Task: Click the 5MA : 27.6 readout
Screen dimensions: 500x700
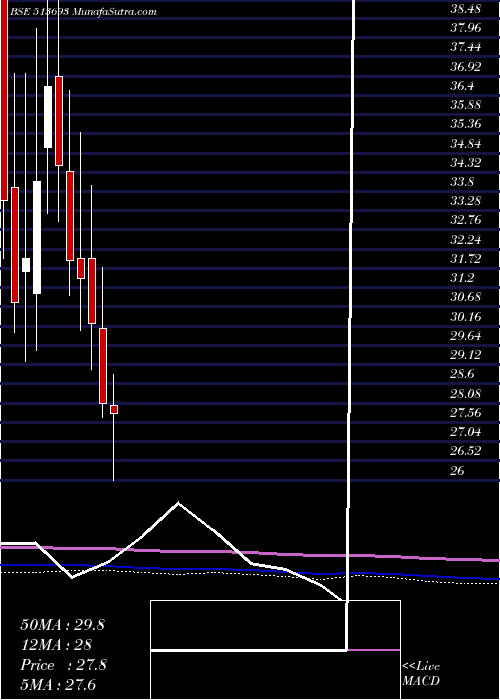Action: [58, 685]
